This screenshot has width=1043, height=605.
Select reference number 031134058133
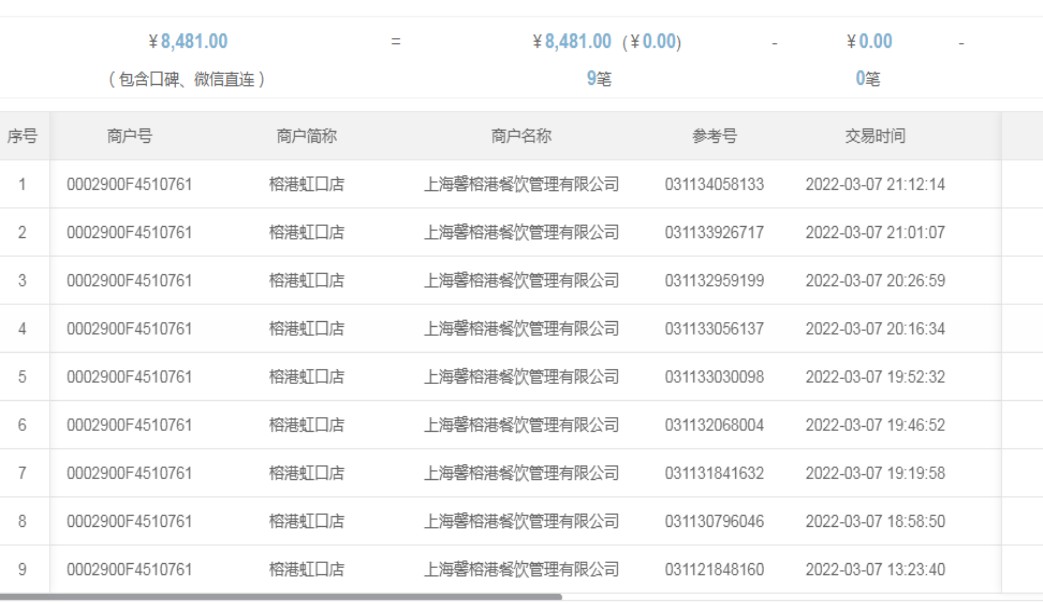[714, 184]
